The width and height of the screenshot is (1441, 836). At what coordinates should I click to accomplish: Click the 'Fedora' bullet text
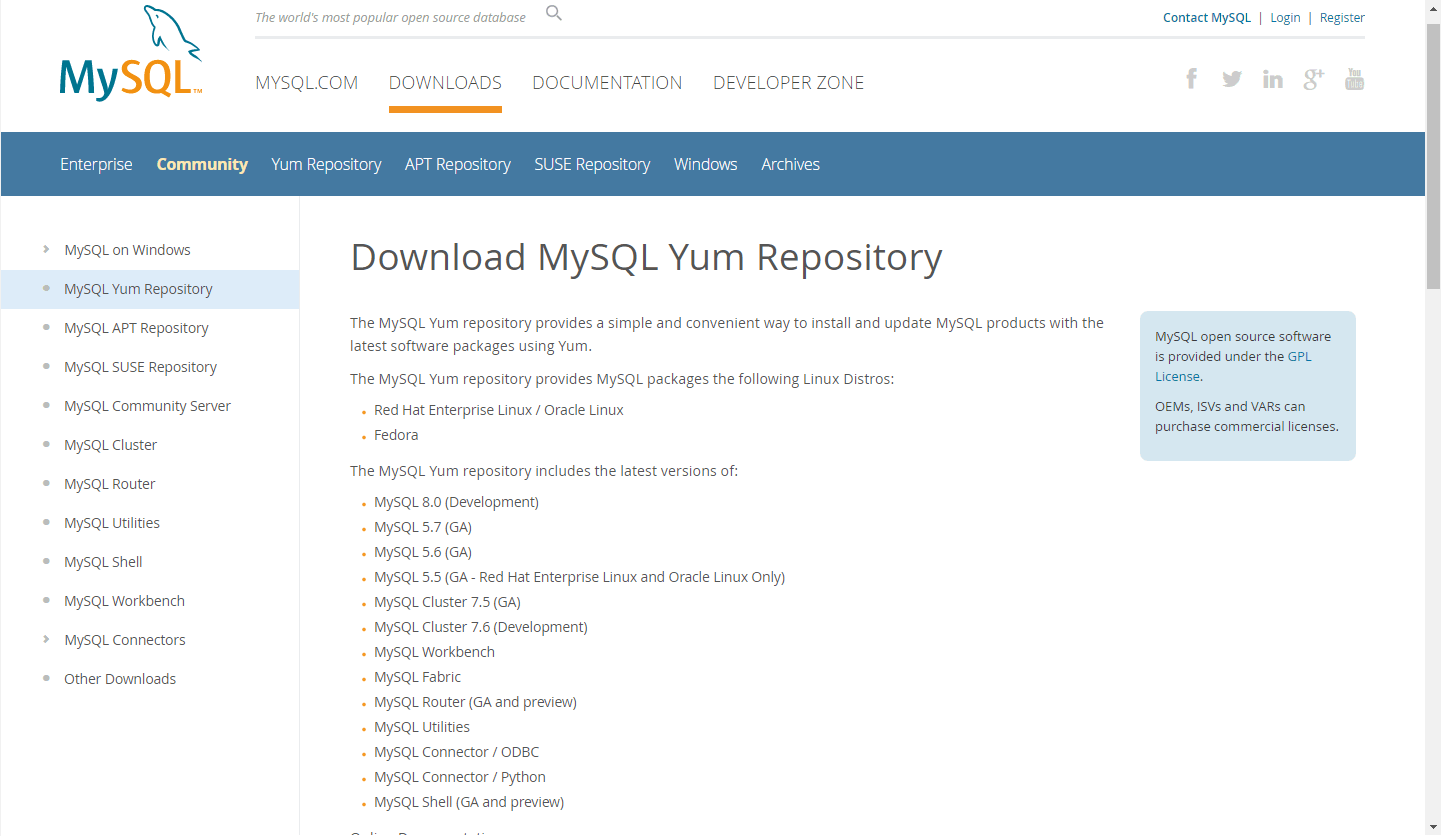click(396, 435)
